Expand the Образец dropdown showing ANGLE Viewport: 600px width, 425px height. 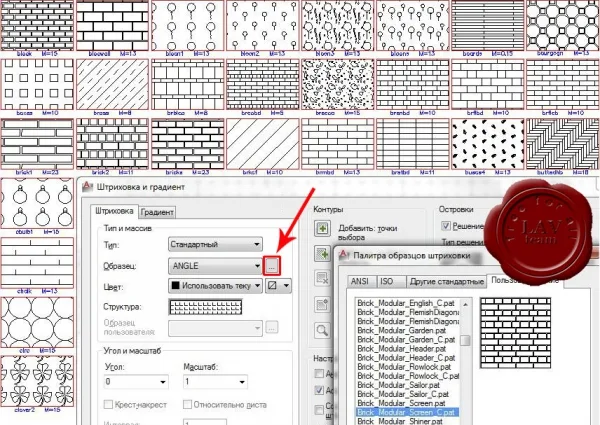[x=215, y=266]
